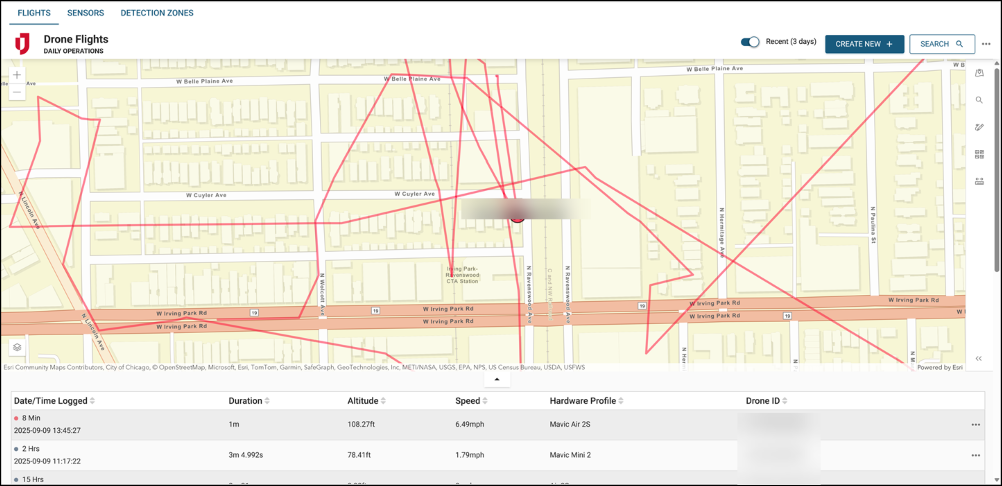Switch to the Sensors tab
This screenshot has width=1002, height=486.
coord(85,13)
